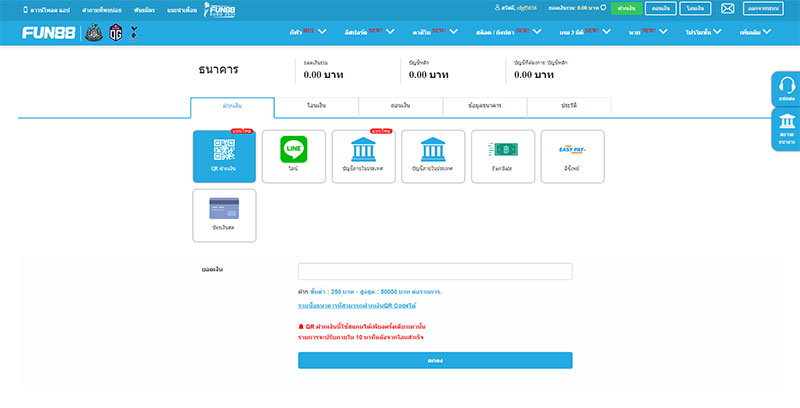The image size is (800, 408).
Task: Click the deposit amount input field
Action: 435,271
